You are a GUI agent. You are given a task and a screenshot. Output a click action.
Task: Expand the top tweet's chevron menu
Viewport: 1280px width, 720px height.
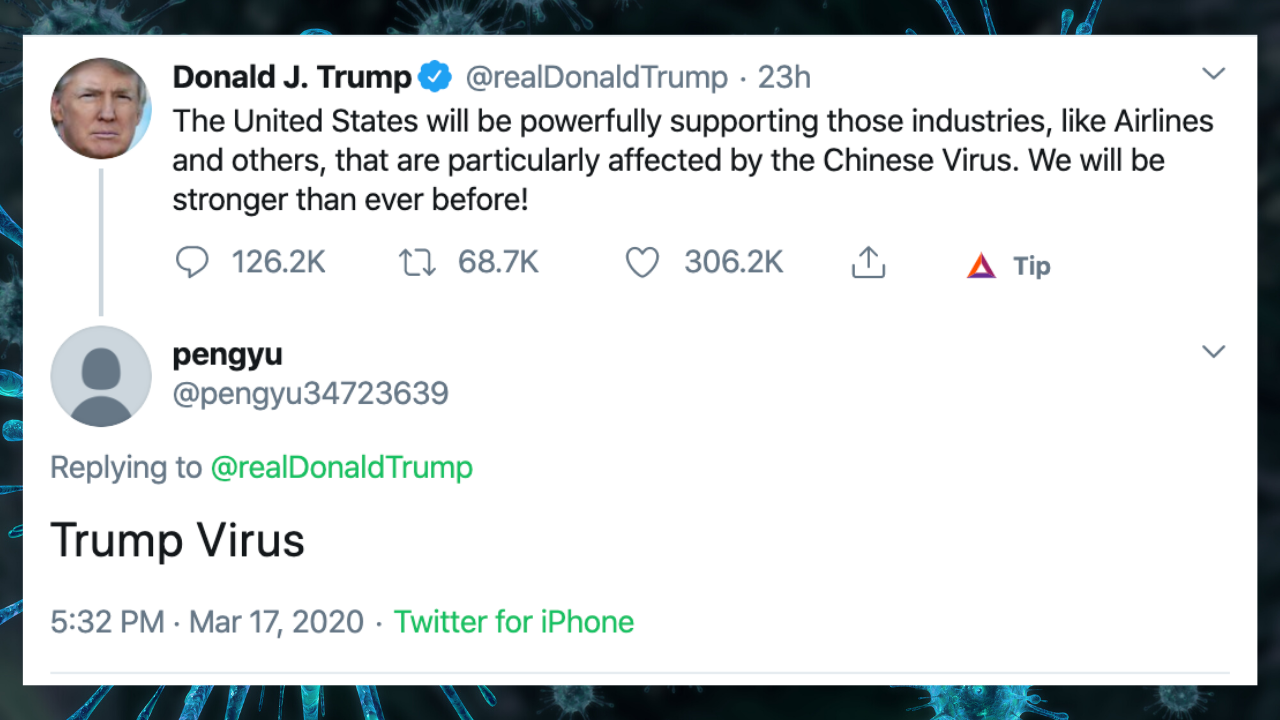[1213, 74]
